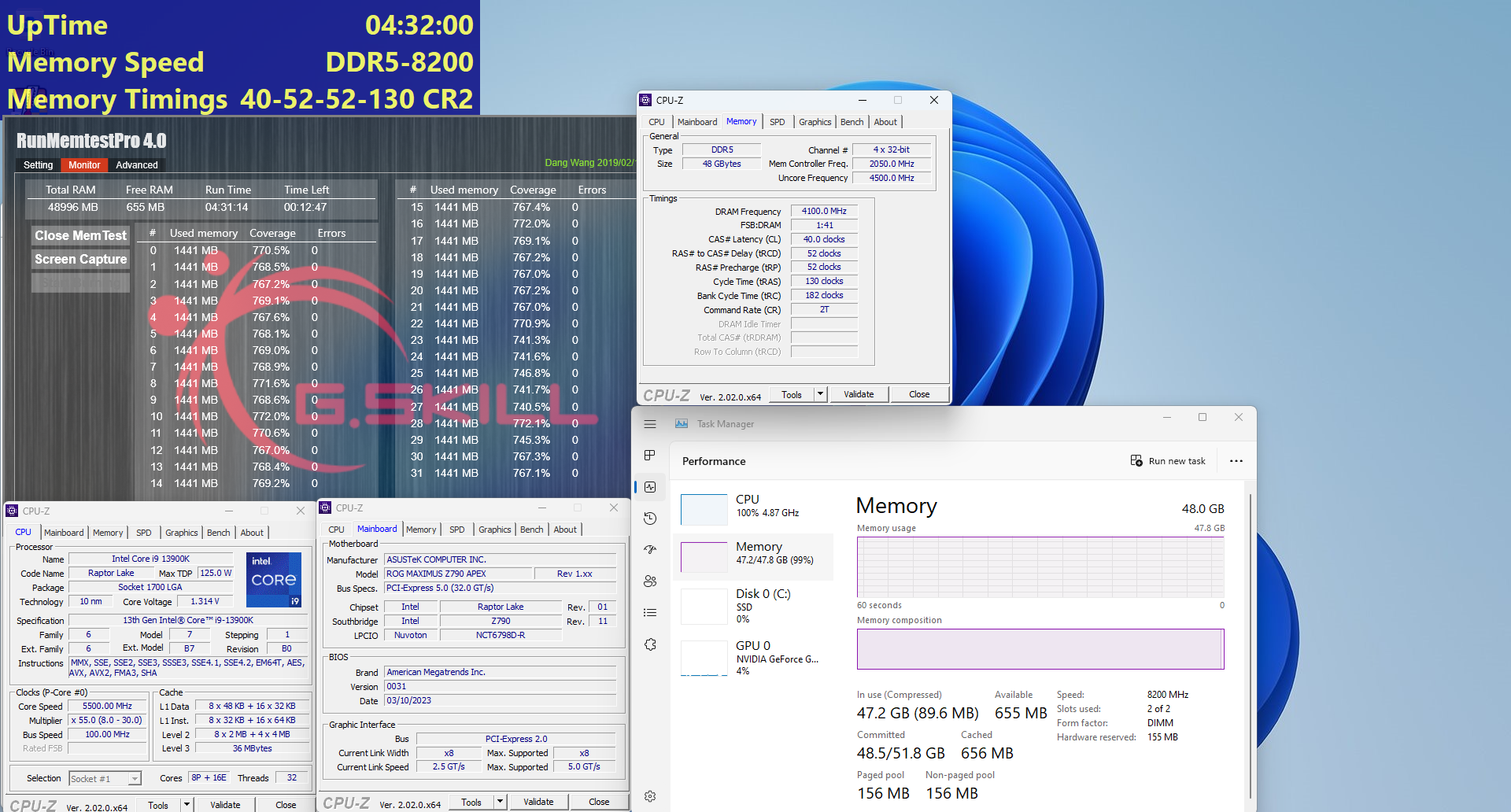1511x812 pixels.
Task: Click the Screen Capture button
Action: tap(79, 259)
